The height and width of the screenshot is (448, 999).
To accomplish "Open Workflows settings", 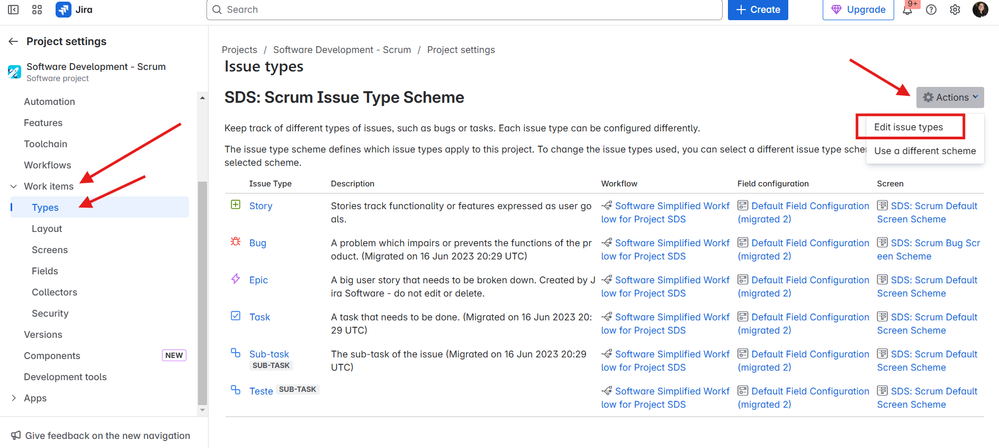I will (x=47, y=165).
